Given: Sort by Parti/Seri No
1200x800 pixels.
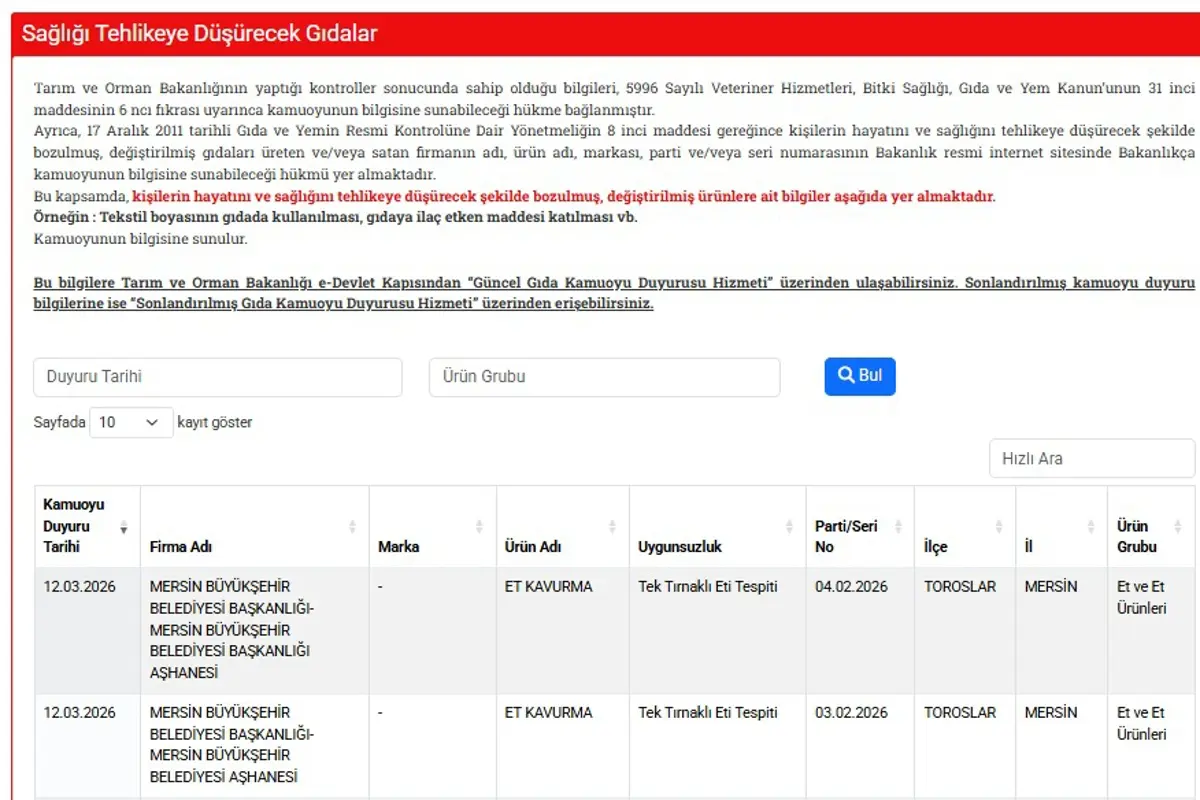Looking at the screenshot, I should pos(899,525).
